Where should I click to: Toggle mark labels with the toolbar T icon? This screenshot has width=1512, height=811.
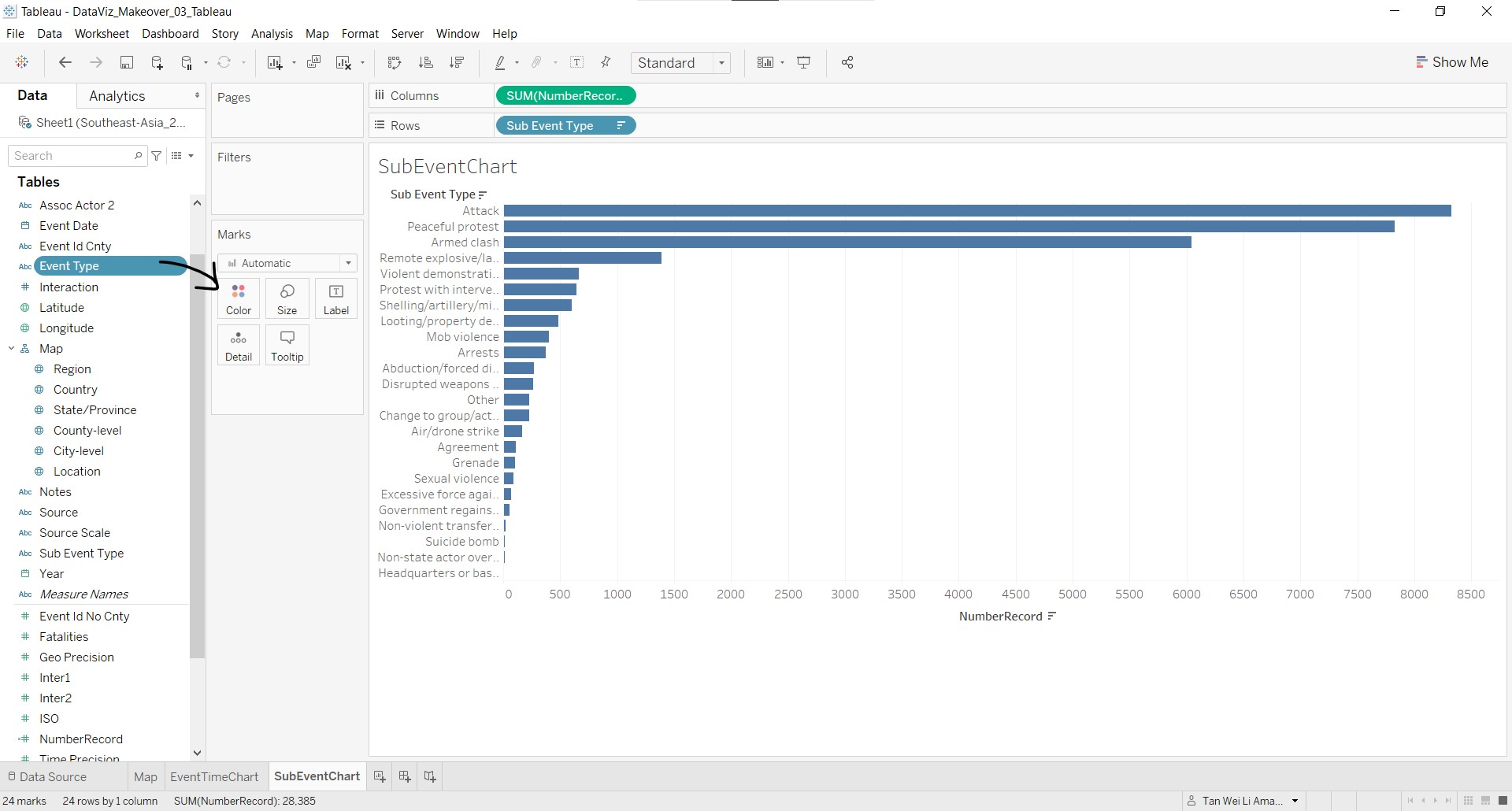(x=576, y=63)
